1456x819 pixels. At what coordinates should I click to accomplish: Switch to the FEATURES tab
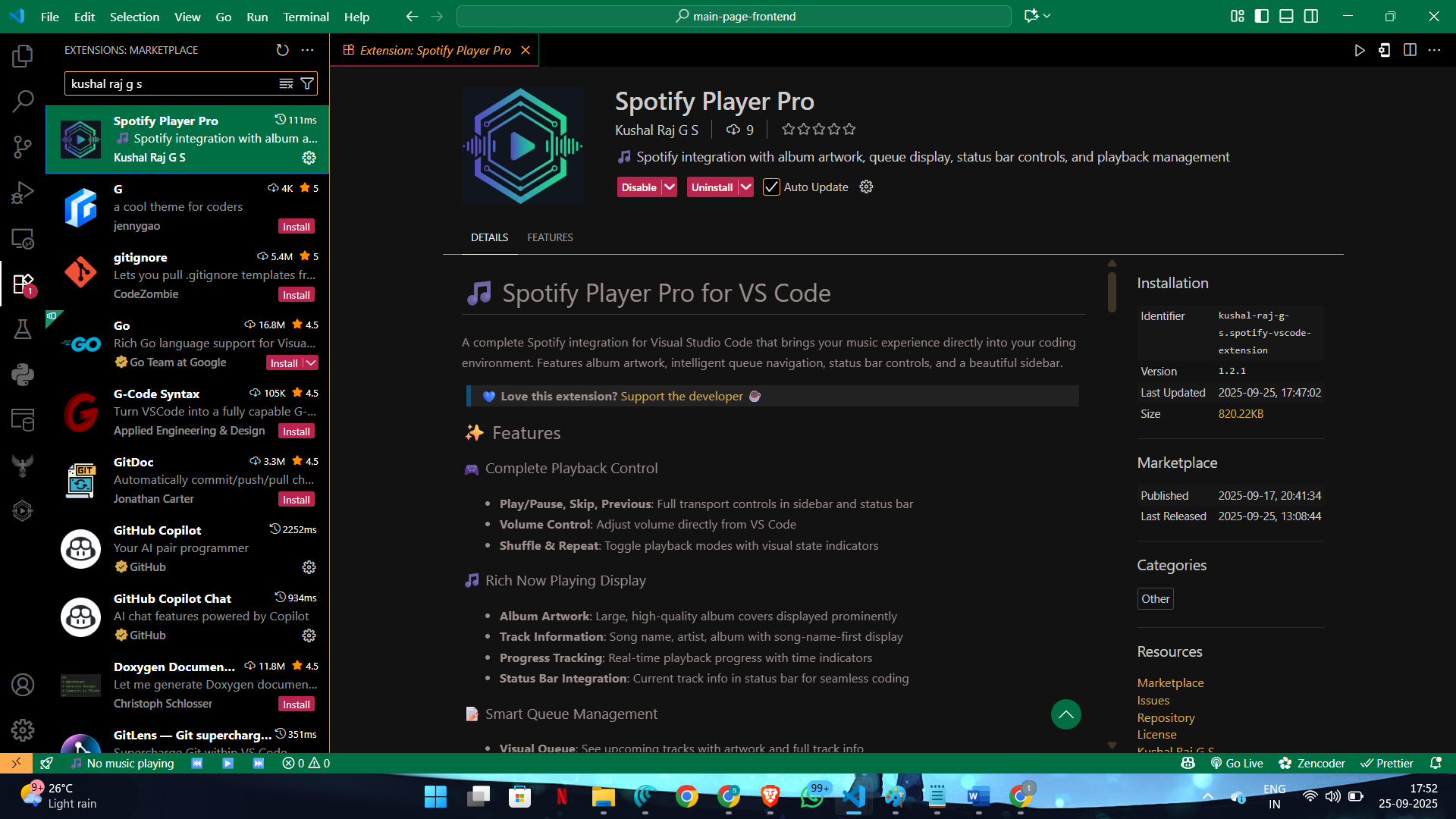point(550,237)
